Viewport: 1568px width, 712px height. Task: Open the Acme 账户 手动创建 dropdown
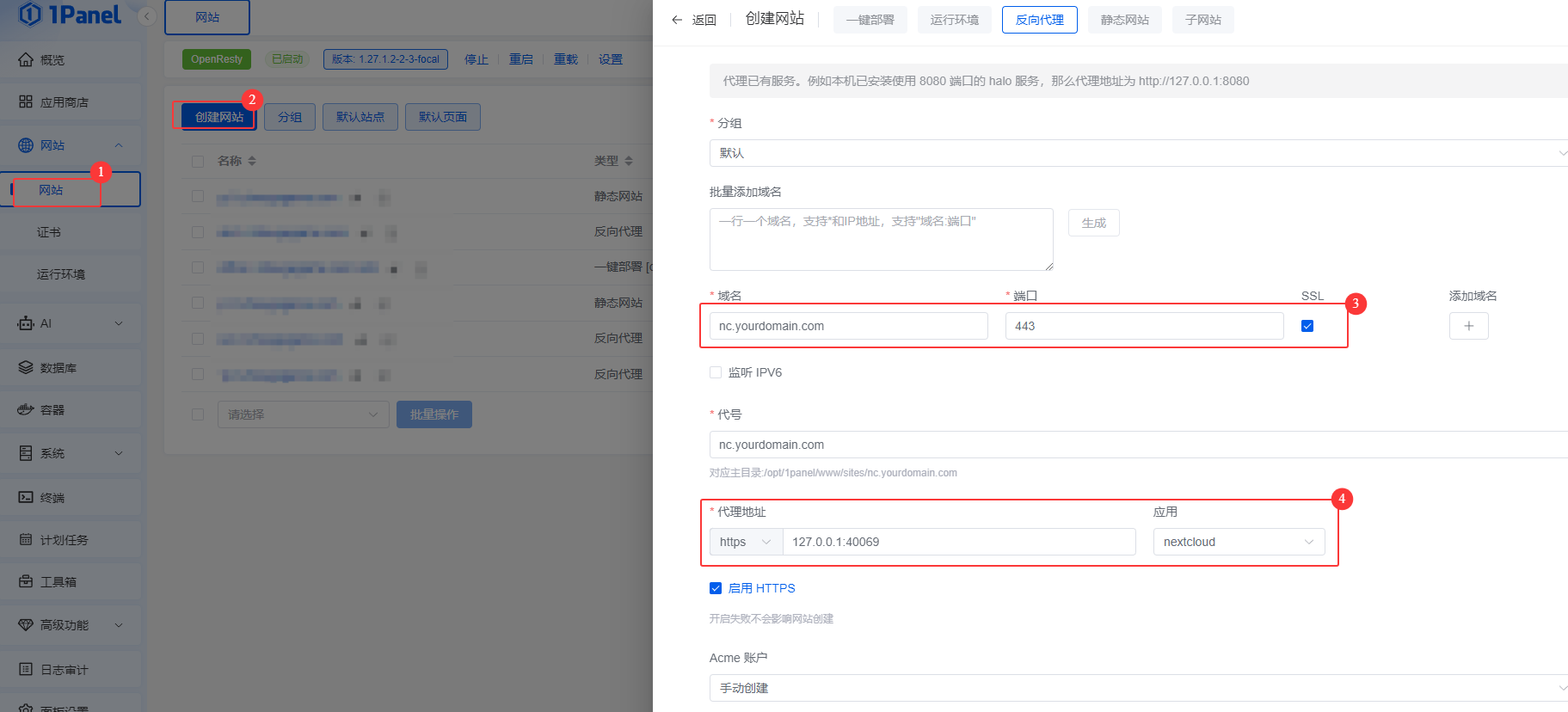point(1135,688)
